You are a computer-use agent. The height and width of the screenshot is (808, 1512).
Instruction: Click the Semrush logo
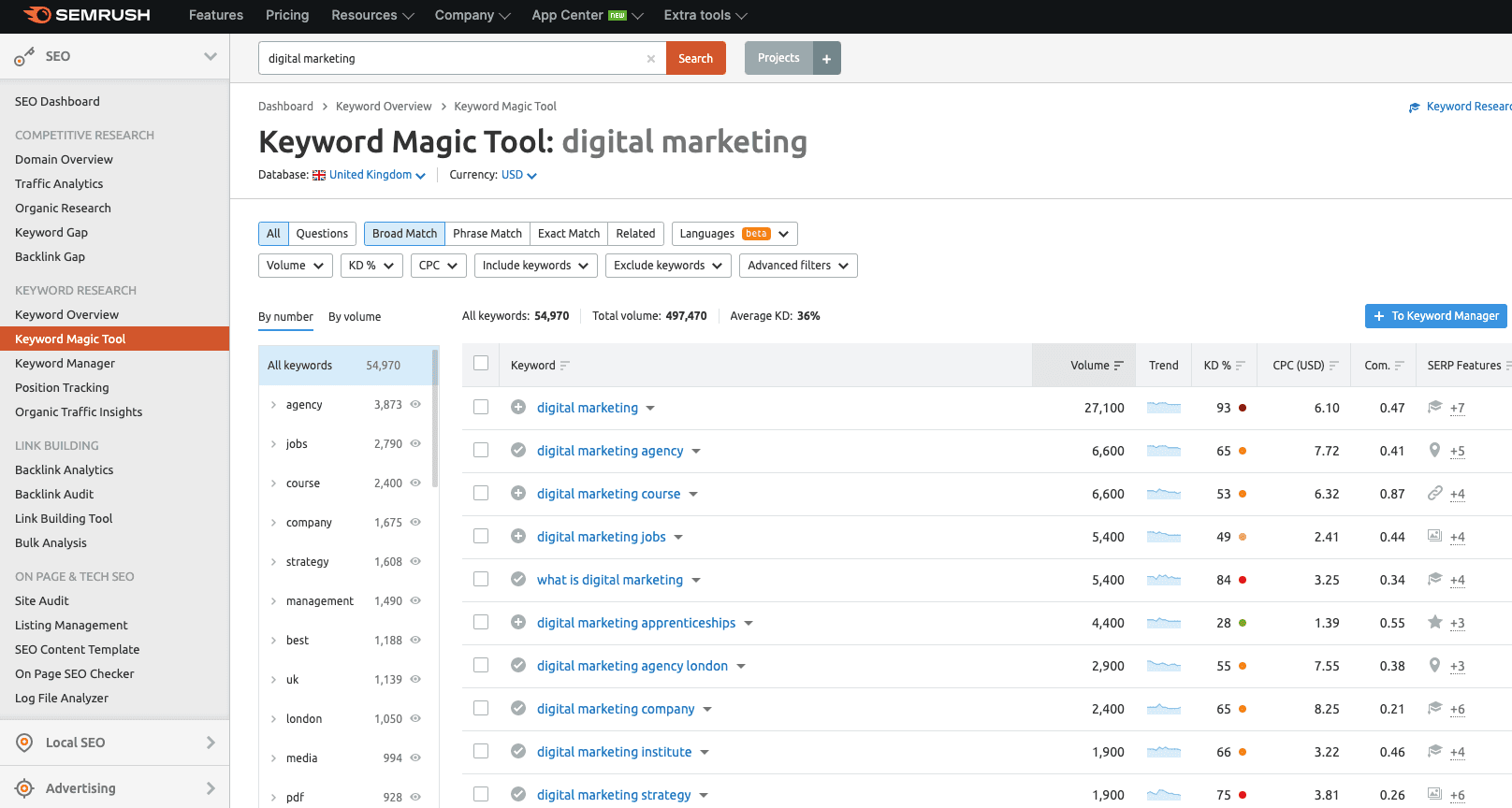click(x=87, y=15)
